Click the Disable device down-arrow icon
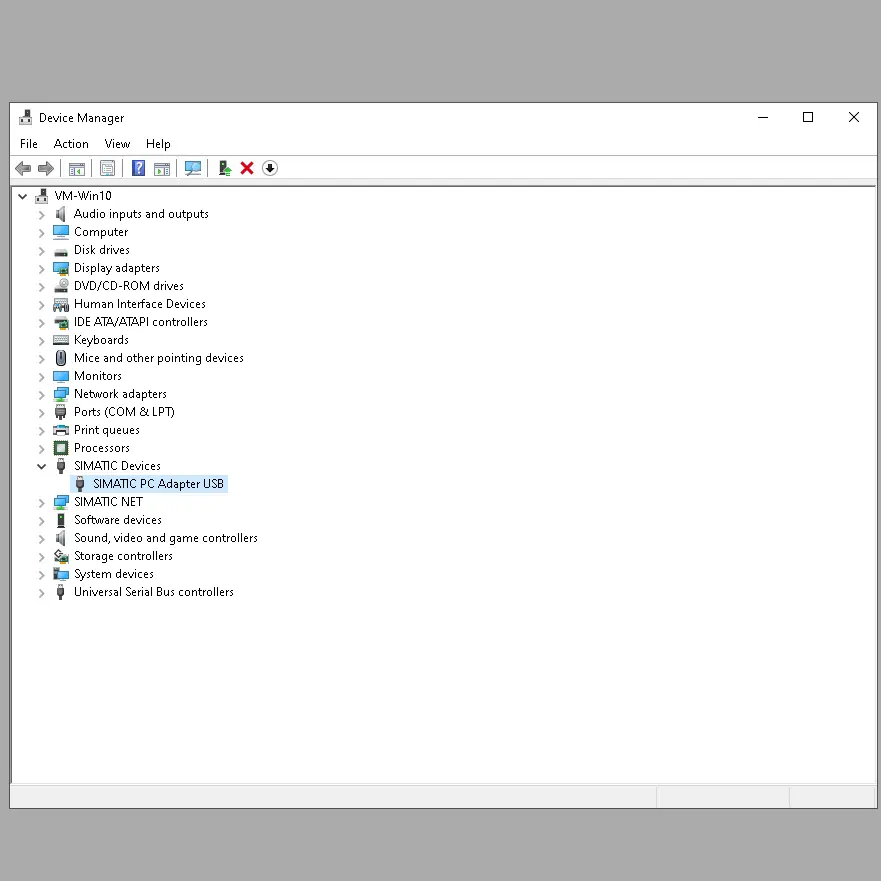881x881 pixels. 270,168
